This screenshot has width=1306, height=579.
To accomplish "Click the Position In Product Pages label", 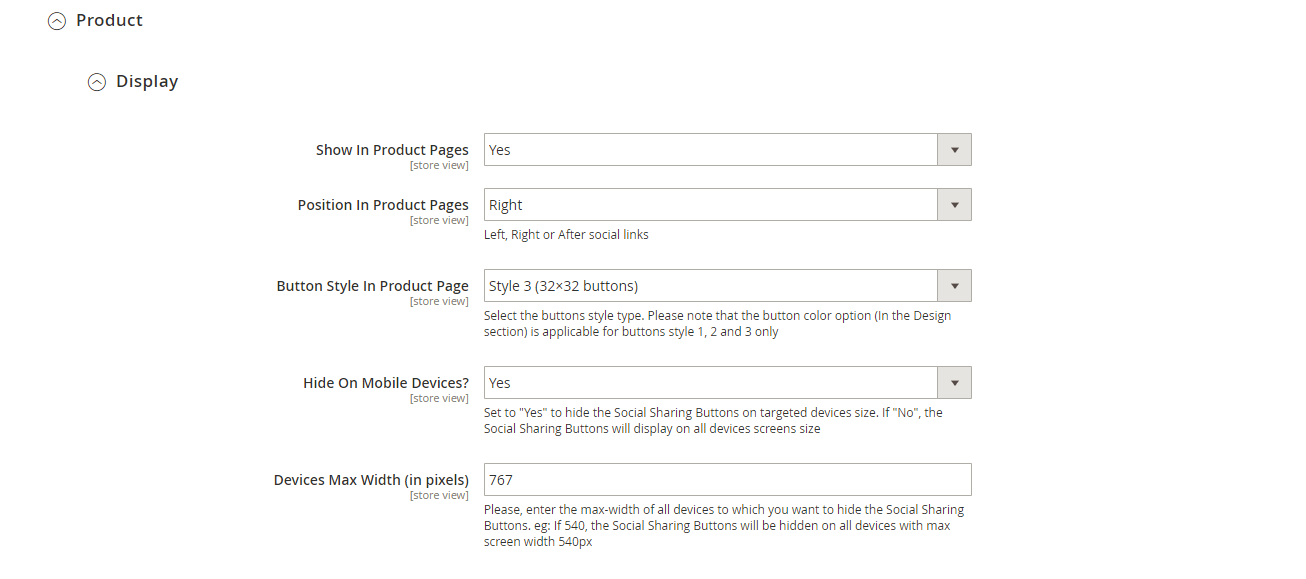I will (383, 205).
